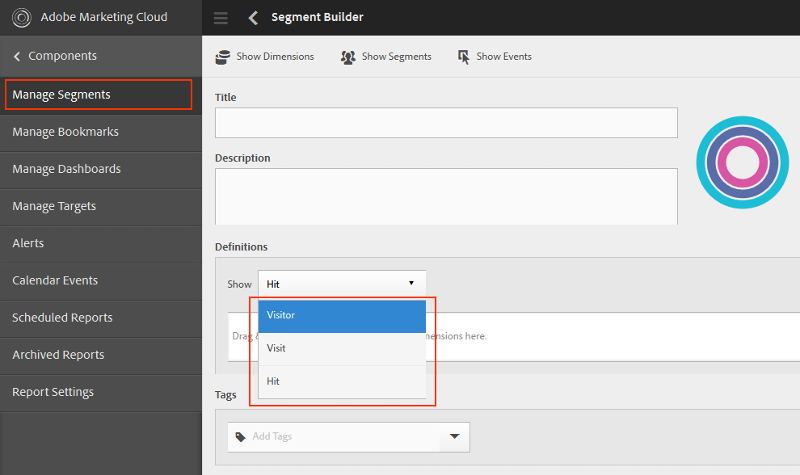Click the Adobe Marketing Cloud title text
Image resolution: width=800 pixels, height=475 pixels.
(104, 17)
